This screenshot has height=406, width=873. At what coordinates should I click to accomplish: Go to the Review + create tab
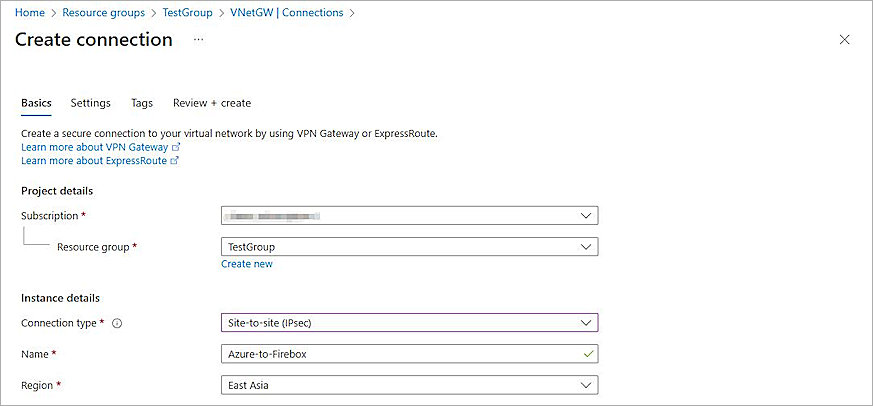[x=212, y=103]
